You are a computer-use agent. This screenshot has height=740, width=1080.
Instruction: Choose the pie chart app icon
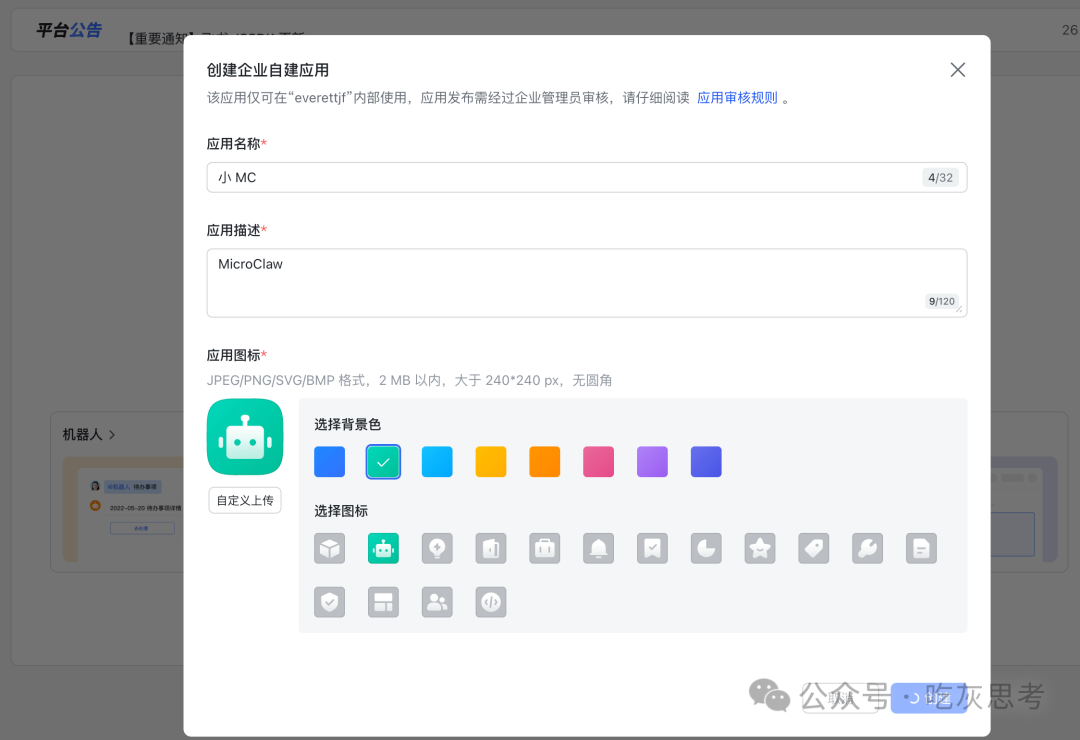pyautogui.click(x=706, y=548)
